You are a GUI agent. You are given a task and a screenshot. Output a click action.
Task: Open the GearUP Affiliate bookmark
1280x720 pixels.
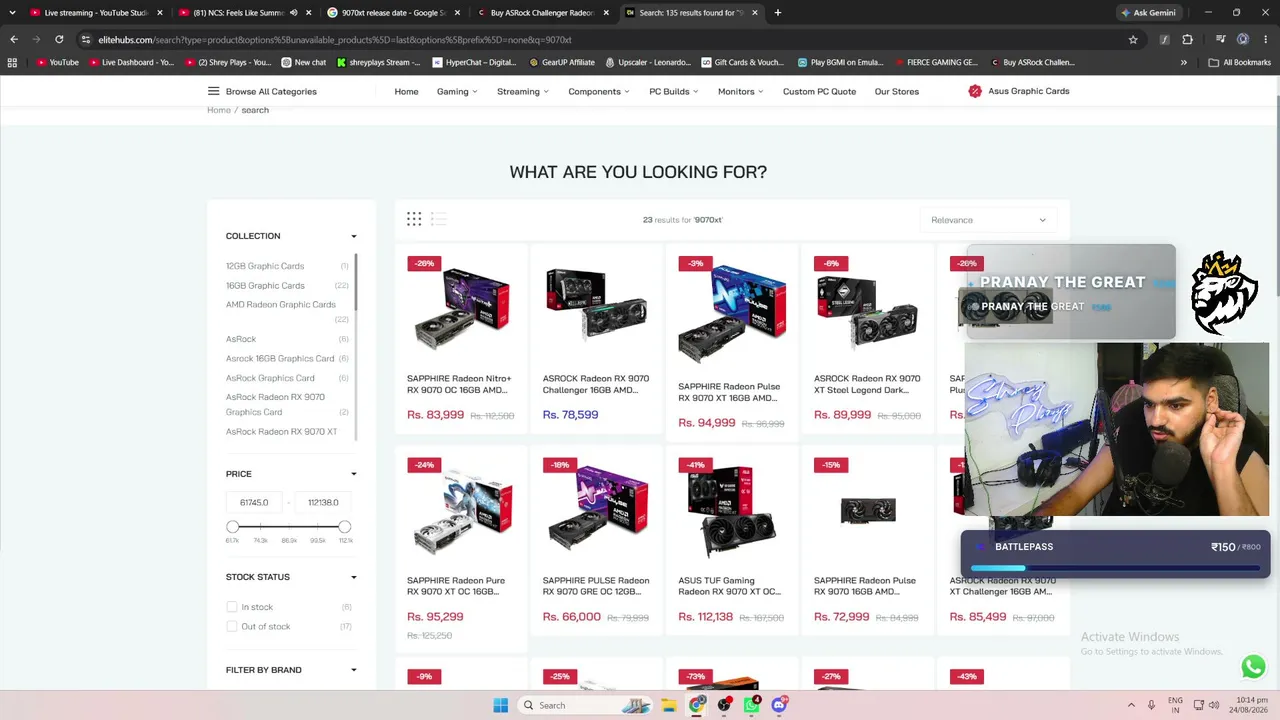(561, 62)
